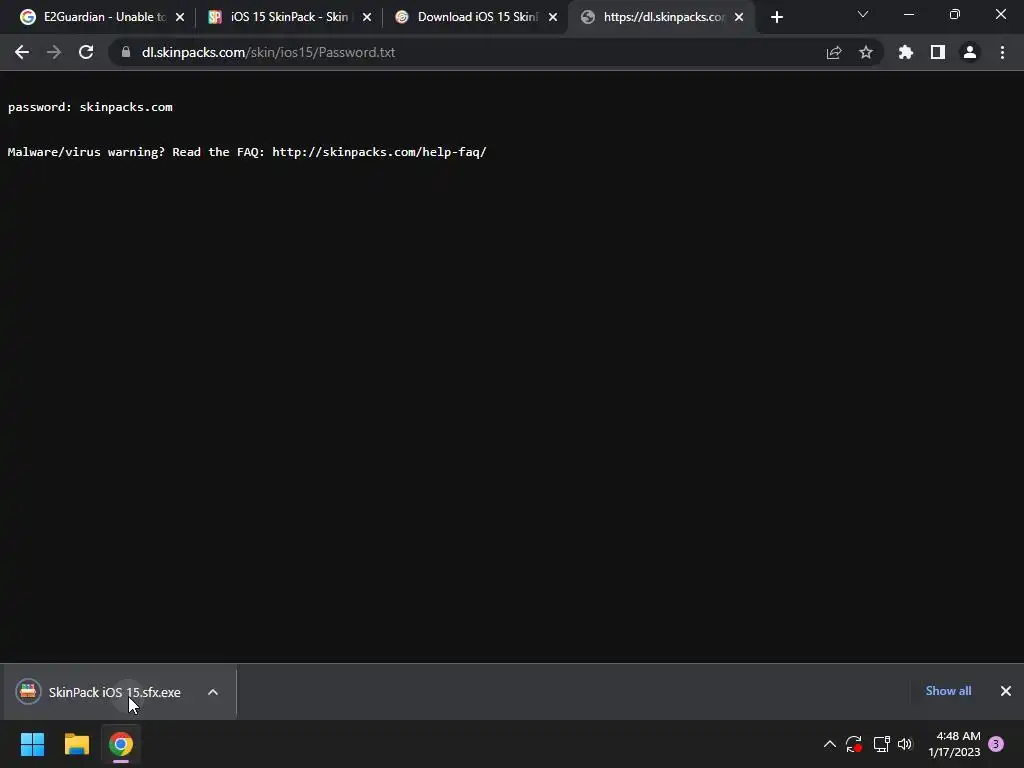Image resolution: width=1024 pixels, height=768 pixels.
Task: Toggle the browser side panel
Action: pos(938,52)
